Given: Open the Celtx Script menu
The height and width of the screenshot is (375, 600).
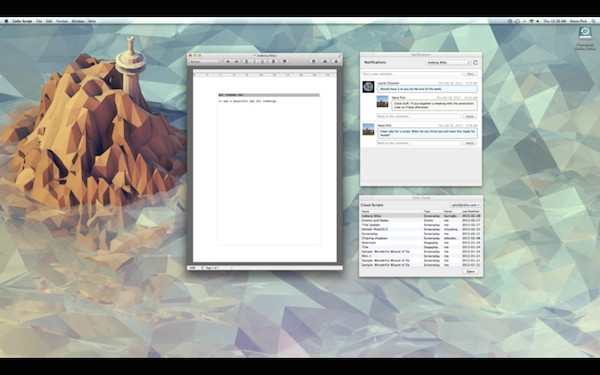Looking at the screenshot, I should pos(22,21).
